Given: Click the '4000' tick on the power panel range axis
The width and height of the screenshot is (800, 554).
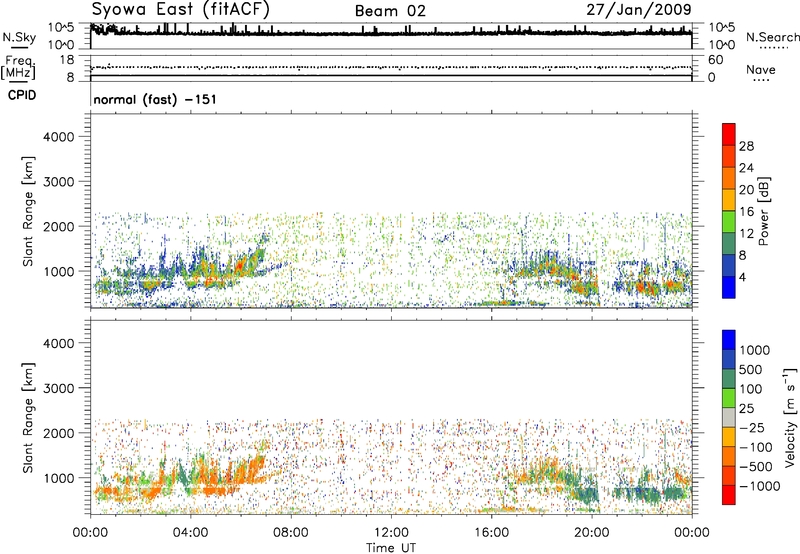Looking at the screenshot, I should (59, 137).
